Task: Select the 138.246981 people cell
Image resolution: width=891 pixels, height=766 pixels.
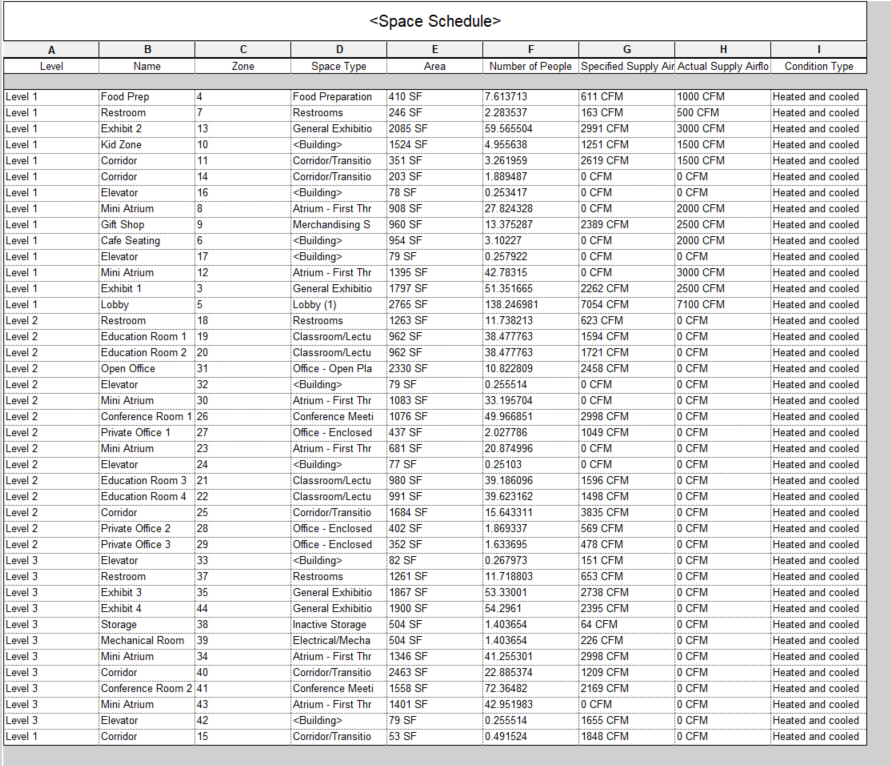Action: (531, 305)
